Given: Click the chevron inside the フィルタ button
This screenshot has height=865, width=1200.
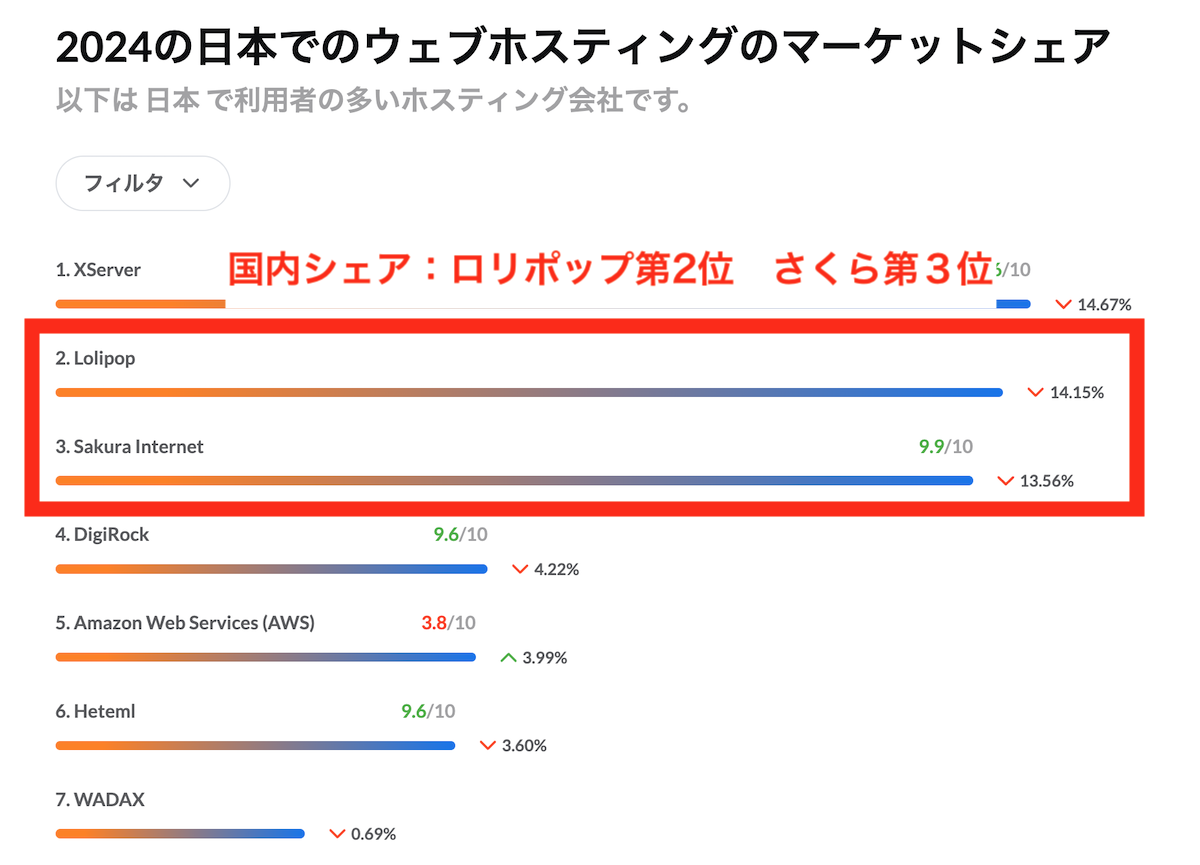Looking at the screenshot, I should click(x=191, y=184).
